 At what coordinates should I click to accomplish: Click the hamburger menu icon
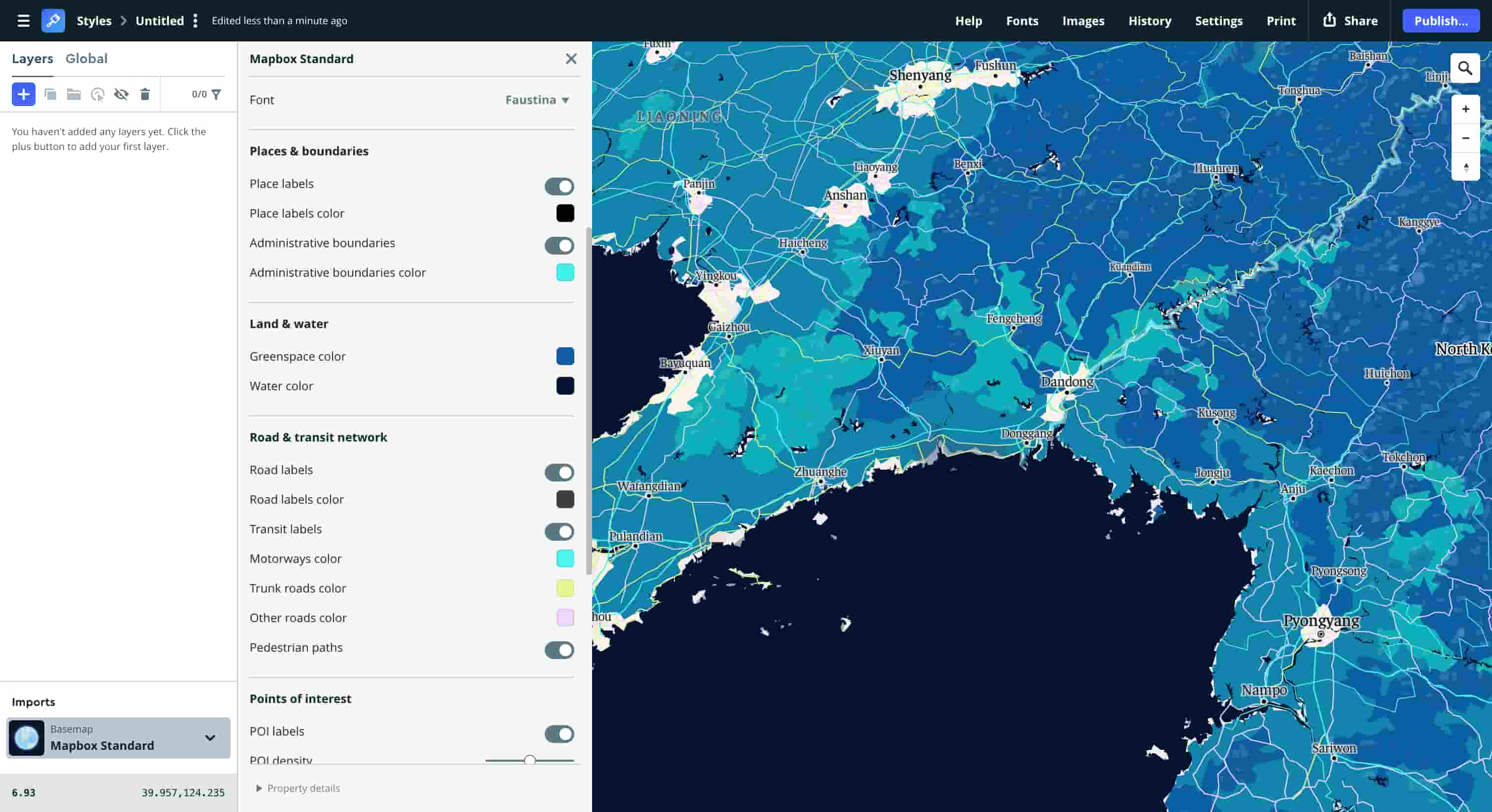click(23, 20)
